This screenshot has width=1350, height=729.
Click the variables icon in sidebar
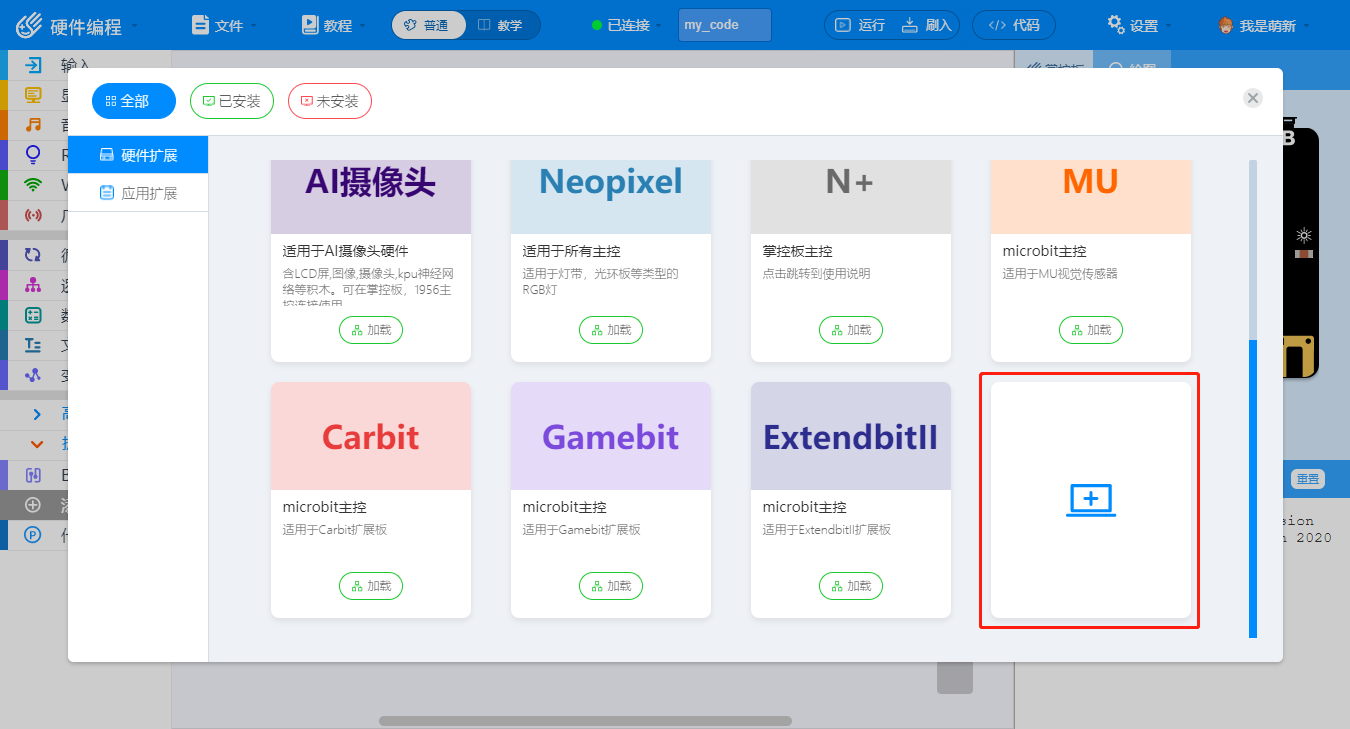[x=34, y=375]
